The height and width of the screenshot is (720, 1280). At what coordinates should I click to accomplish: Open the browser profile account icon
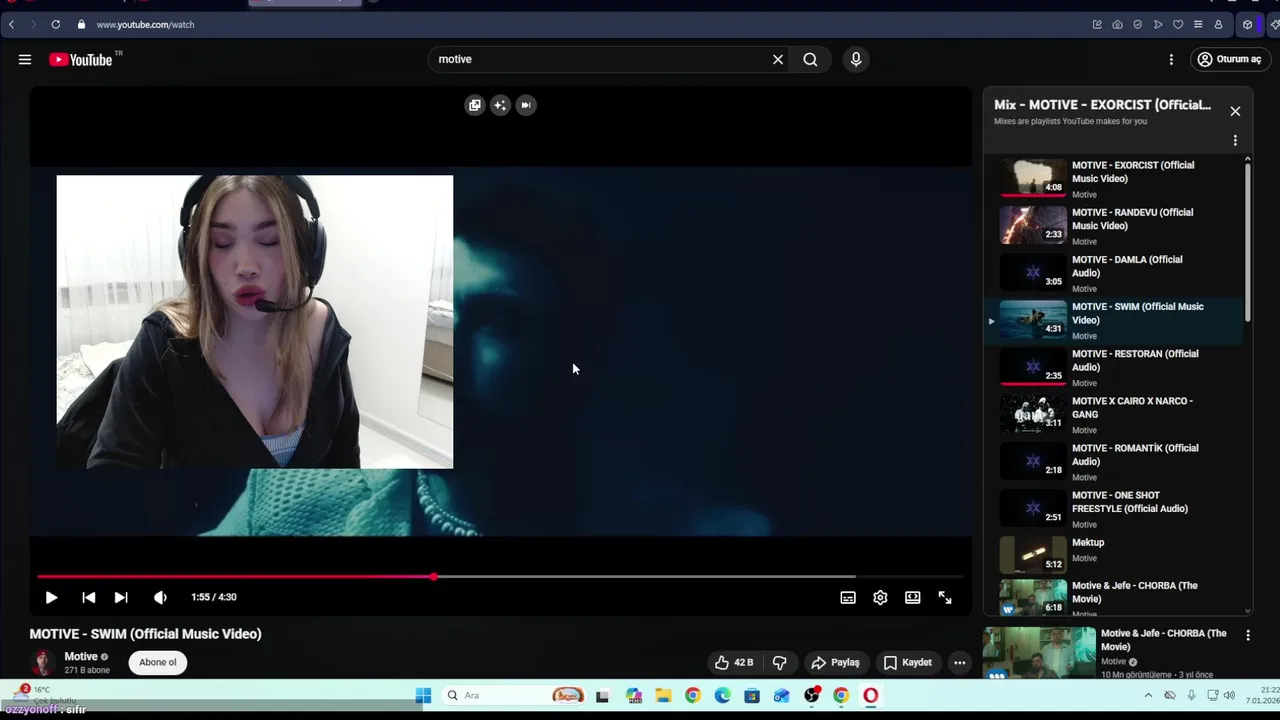coord(1218,24)
